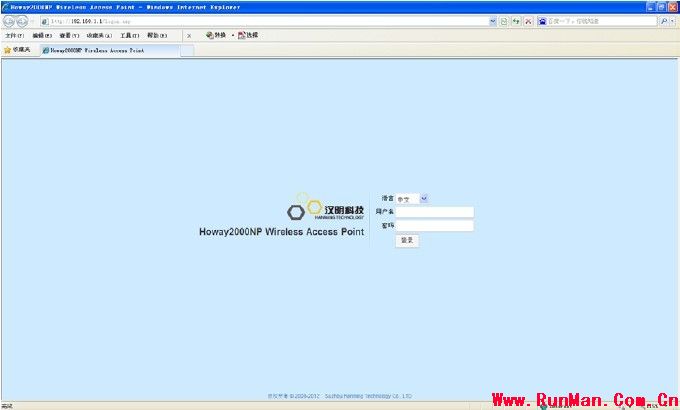
Task: Open the 收藏夹(A) menu
Action: click(99, 36)
